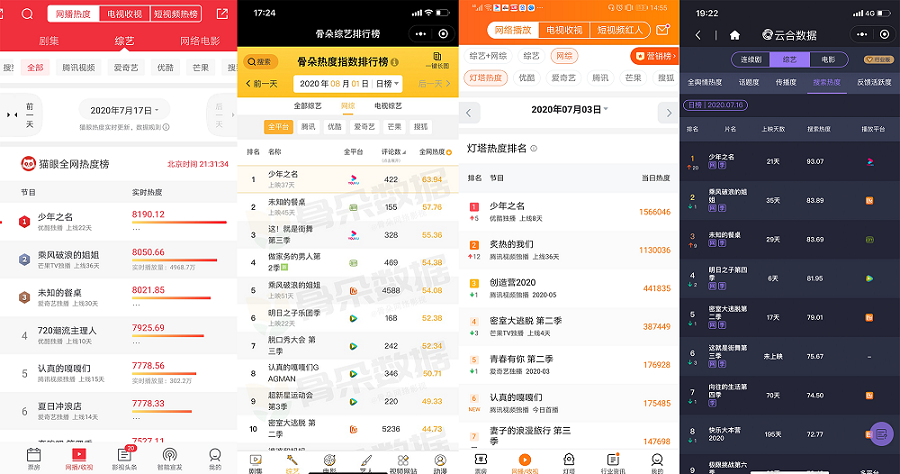Open the 日榜 dropdown in Guduo

[387, 84]
